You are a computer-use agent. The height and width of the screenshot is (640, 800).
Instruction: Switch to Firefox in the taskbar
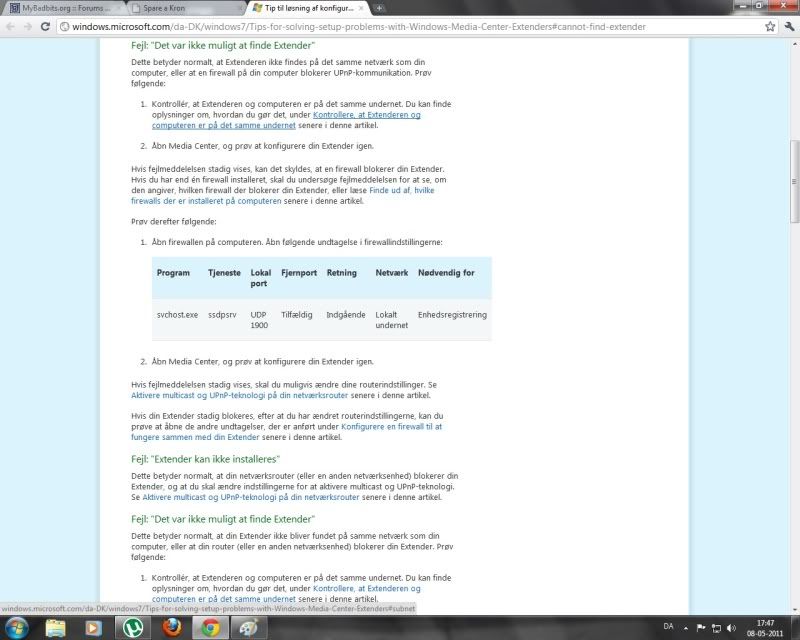pos(171,628)
